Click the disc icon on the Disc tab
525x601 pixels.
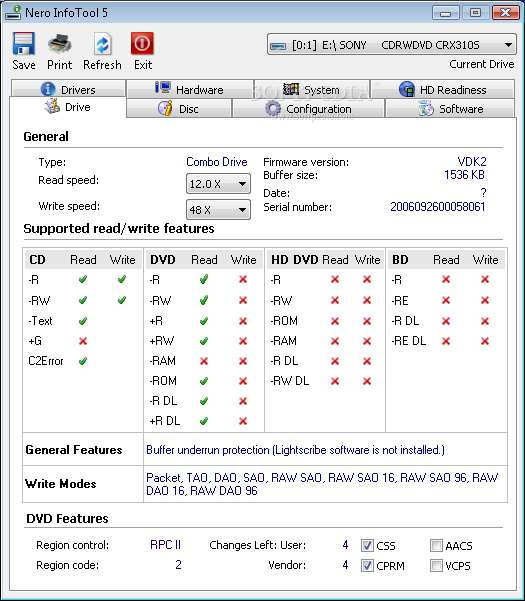click(165, 108)
